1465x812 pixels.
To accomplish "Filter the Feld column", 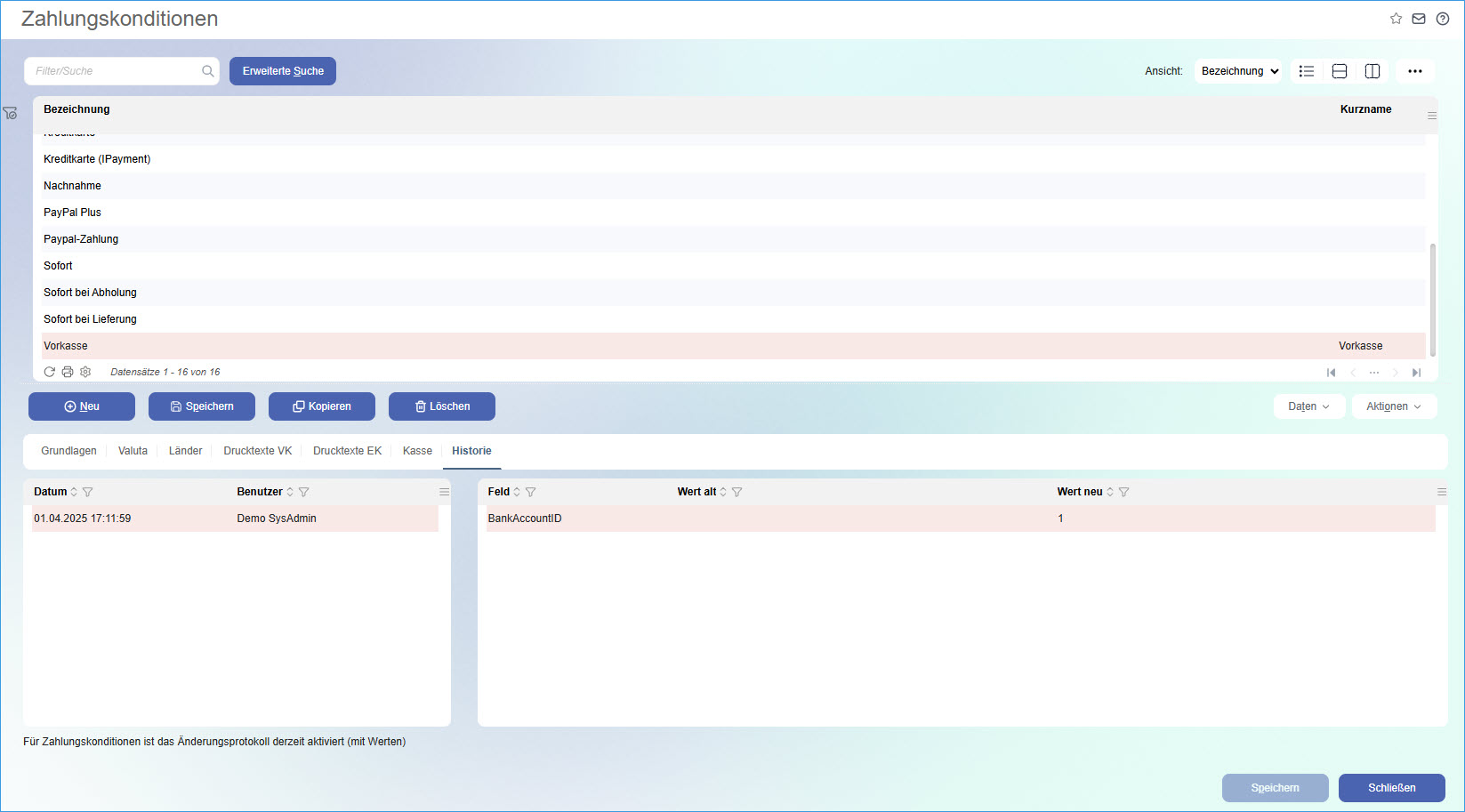I will [x=530, y=492].
